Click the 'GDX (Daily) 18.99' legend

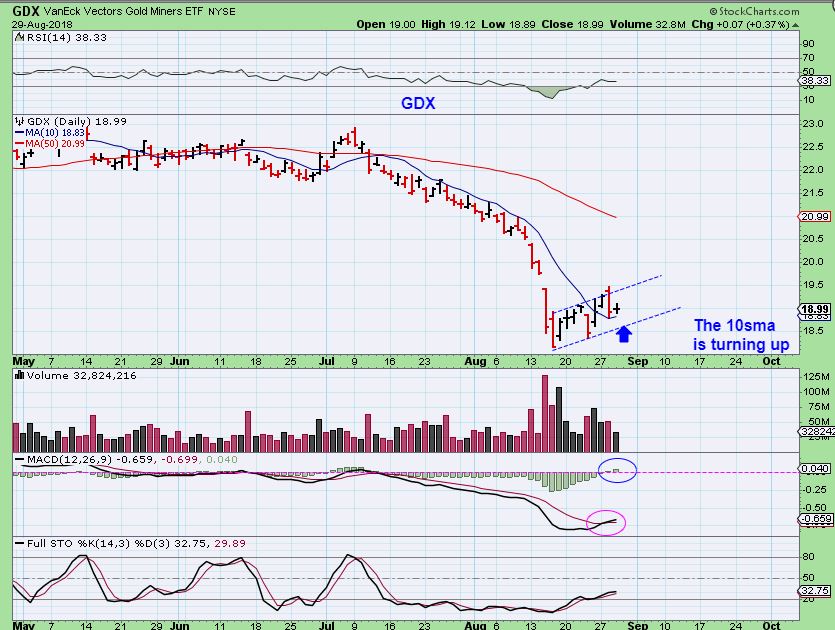(x=77, y=121)
